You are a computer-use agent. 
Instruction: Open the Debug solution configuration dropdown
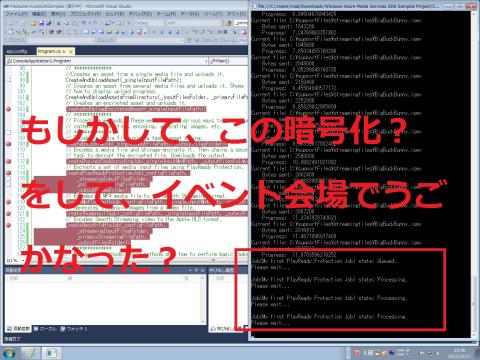[x=149, y=23]
